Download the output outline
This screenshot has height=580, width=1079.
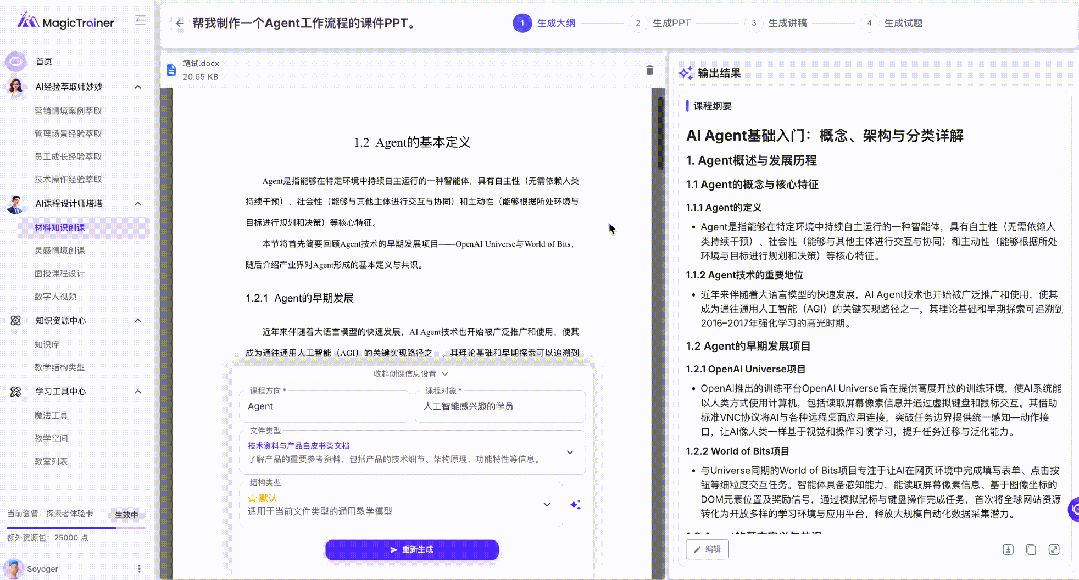[1008, 549]
